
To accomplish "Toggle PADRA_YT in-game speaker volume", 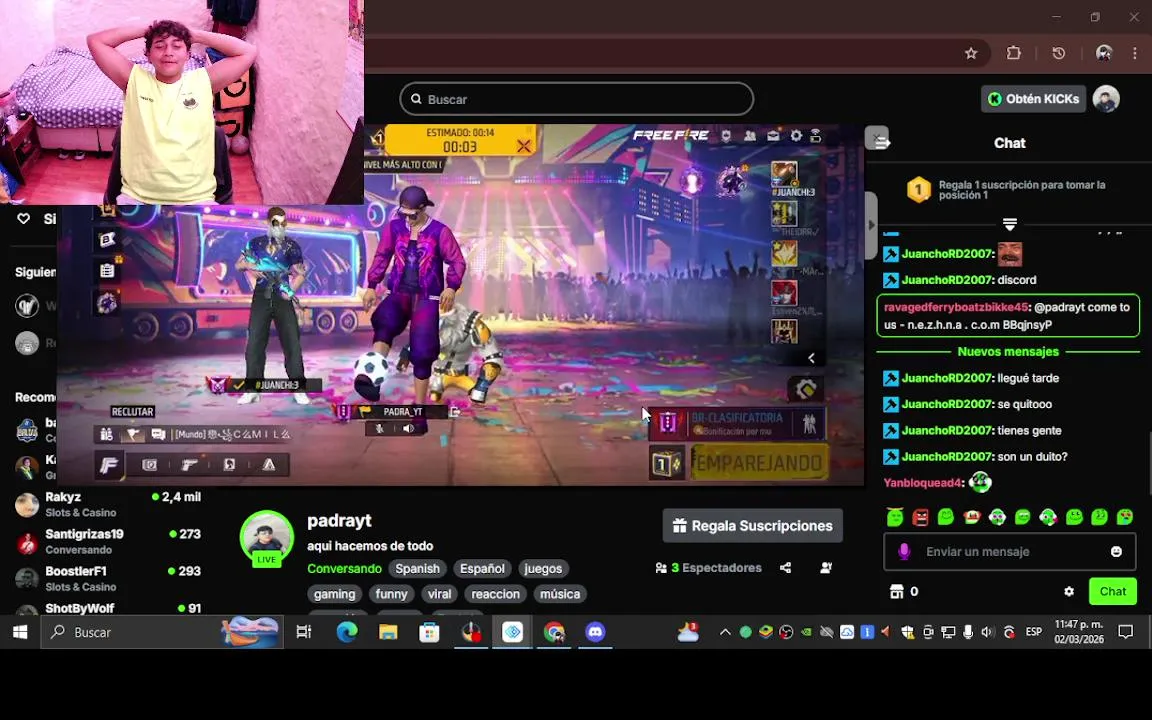I will pos(408,428).
